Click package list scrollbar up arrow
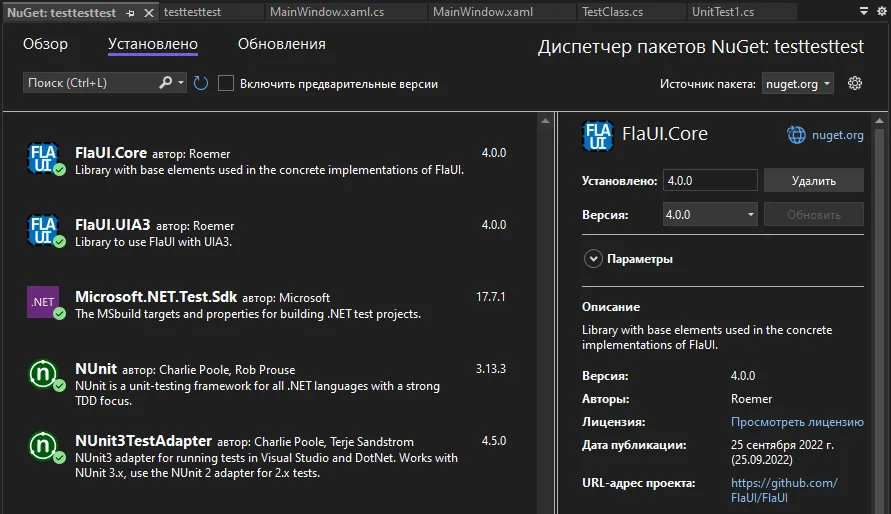 click(x=546, y=120)
